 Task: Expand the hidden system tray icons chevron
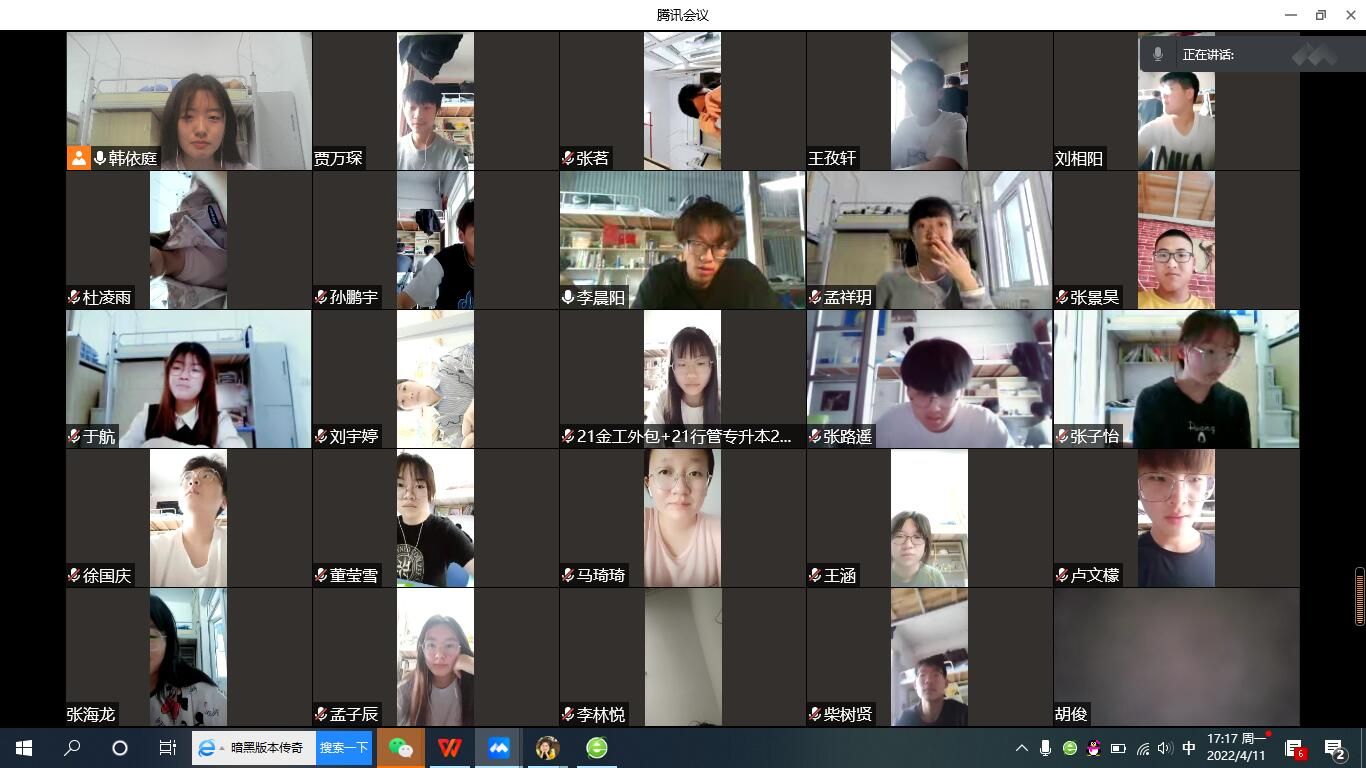pos(1021,748)
